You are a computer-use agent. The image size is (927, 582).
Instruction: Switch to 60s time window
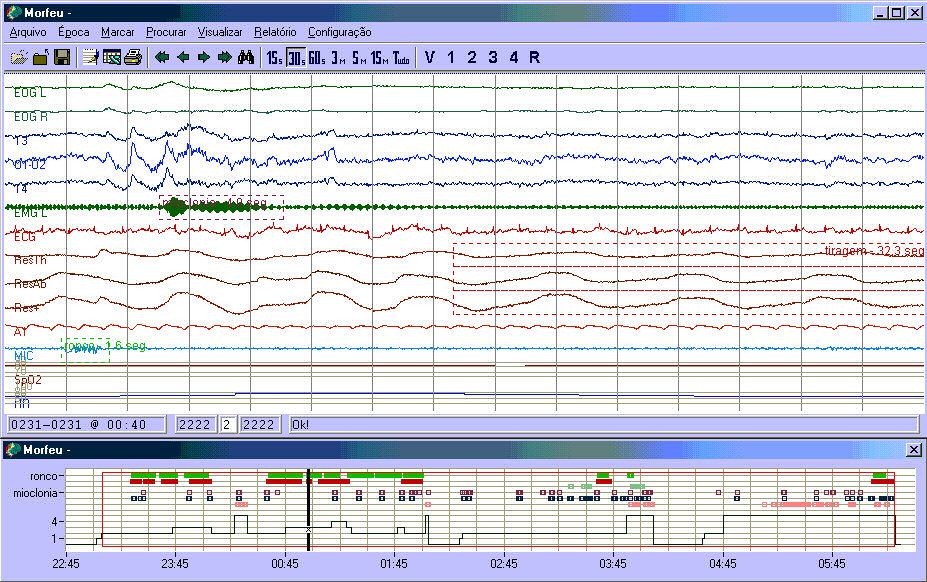click(x=317, y=57)
